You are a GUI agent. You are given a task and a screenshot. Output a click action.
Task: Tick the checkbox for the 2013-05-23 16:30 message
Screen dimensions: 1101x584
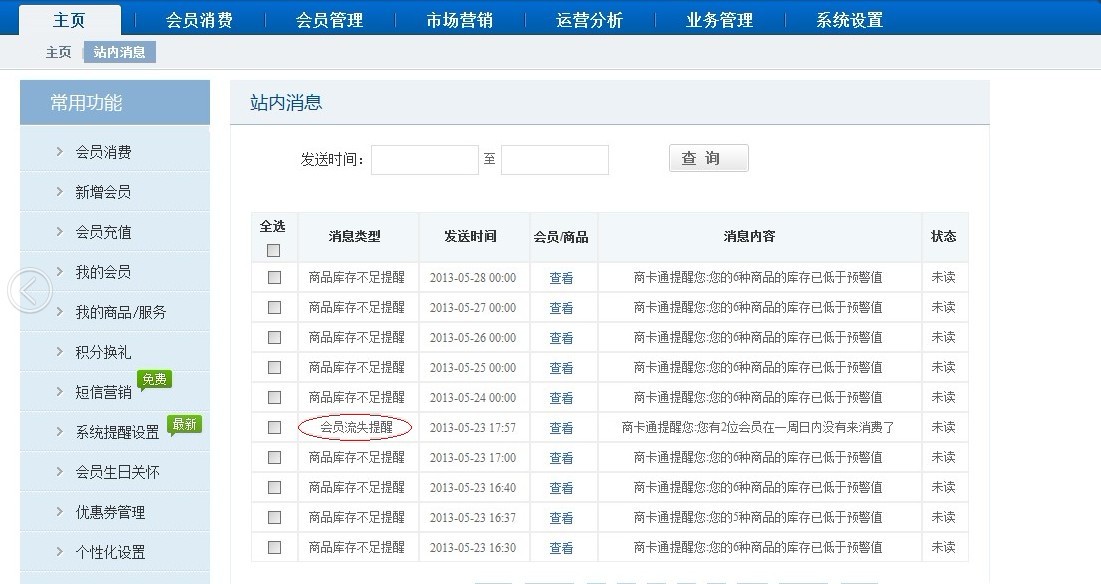[x=274, y=548]
